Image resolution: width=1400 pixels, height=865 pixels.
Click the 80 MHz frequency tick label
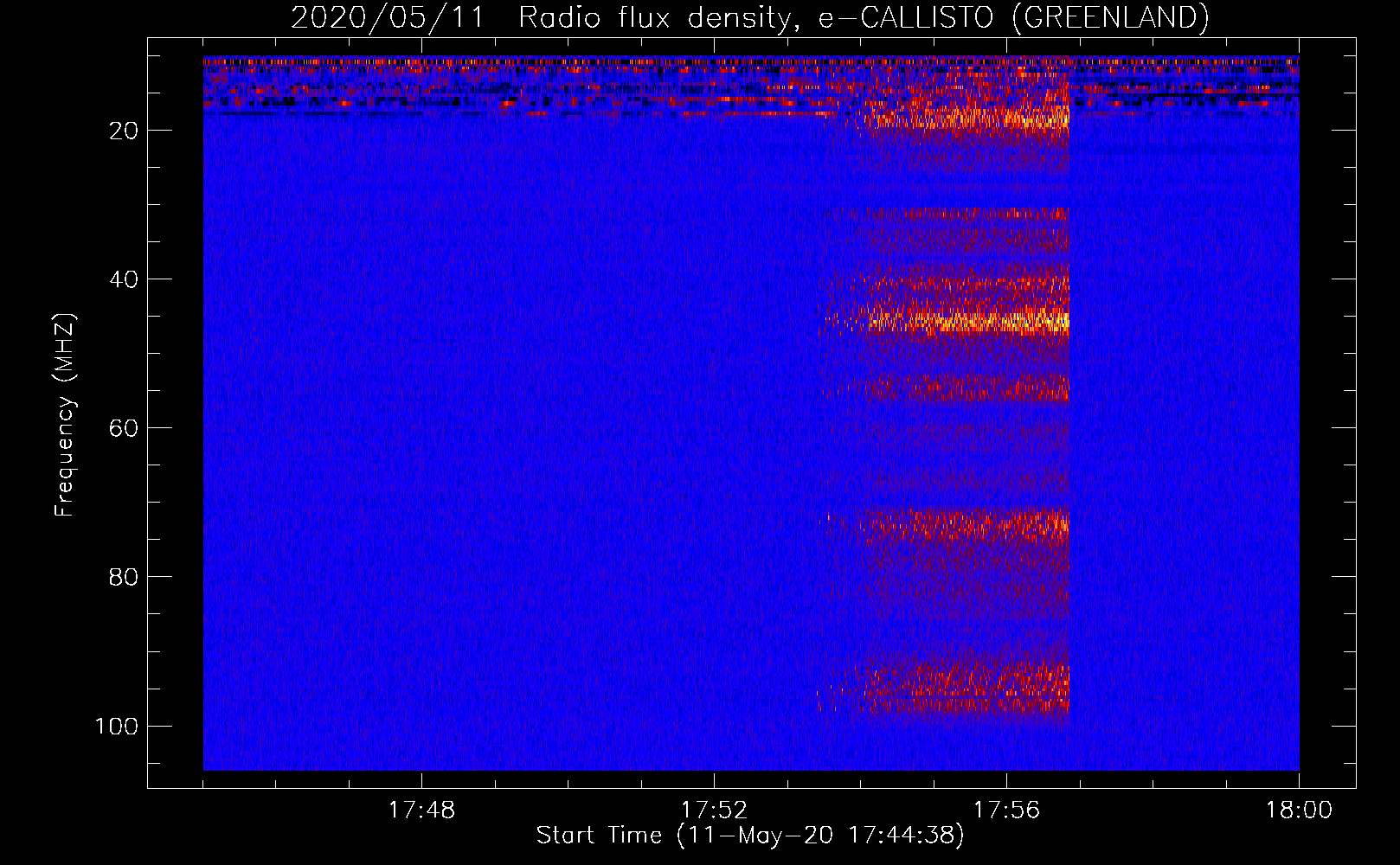tap(124, 577)
